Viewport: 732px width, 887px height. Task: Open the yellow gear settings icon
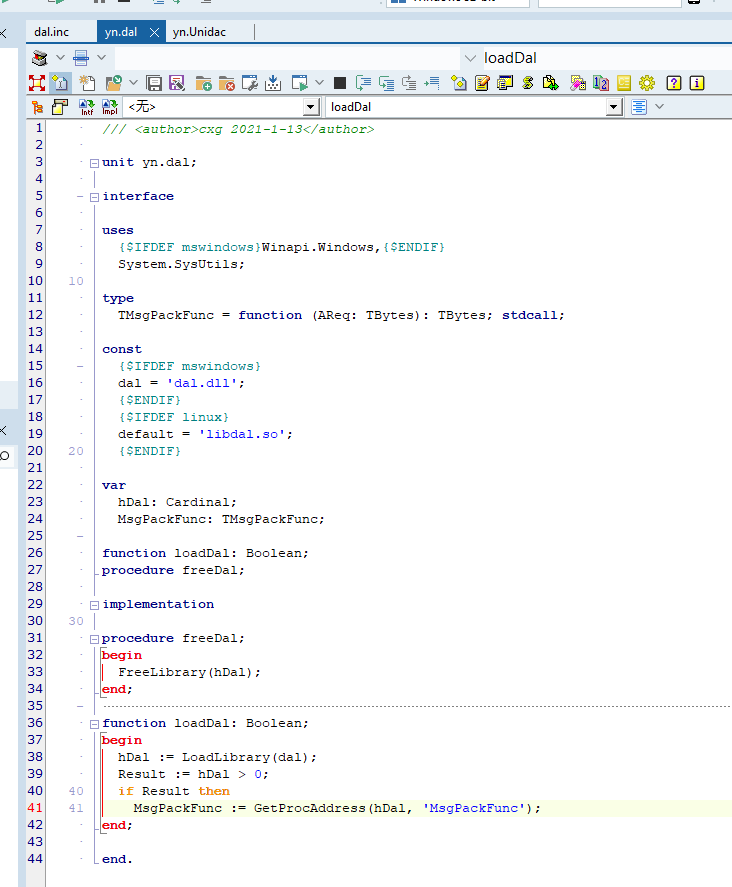pyautogui.click(x=647, y=83)
